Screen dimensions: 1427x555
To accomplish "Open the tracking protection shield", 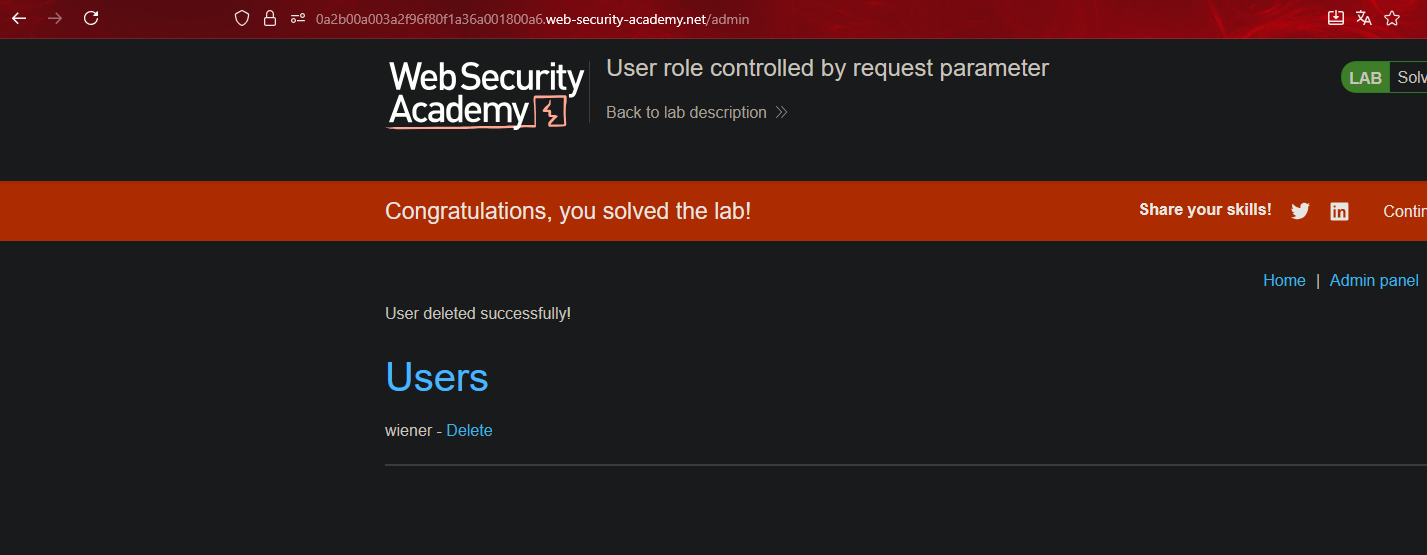I will coord(241,18).
